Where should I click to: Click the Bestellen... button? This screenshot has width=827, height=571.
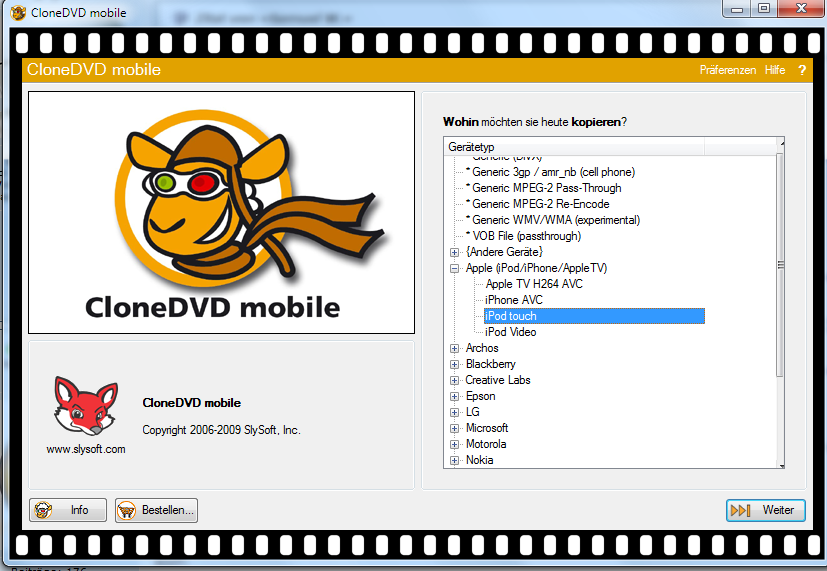[157, 510]
